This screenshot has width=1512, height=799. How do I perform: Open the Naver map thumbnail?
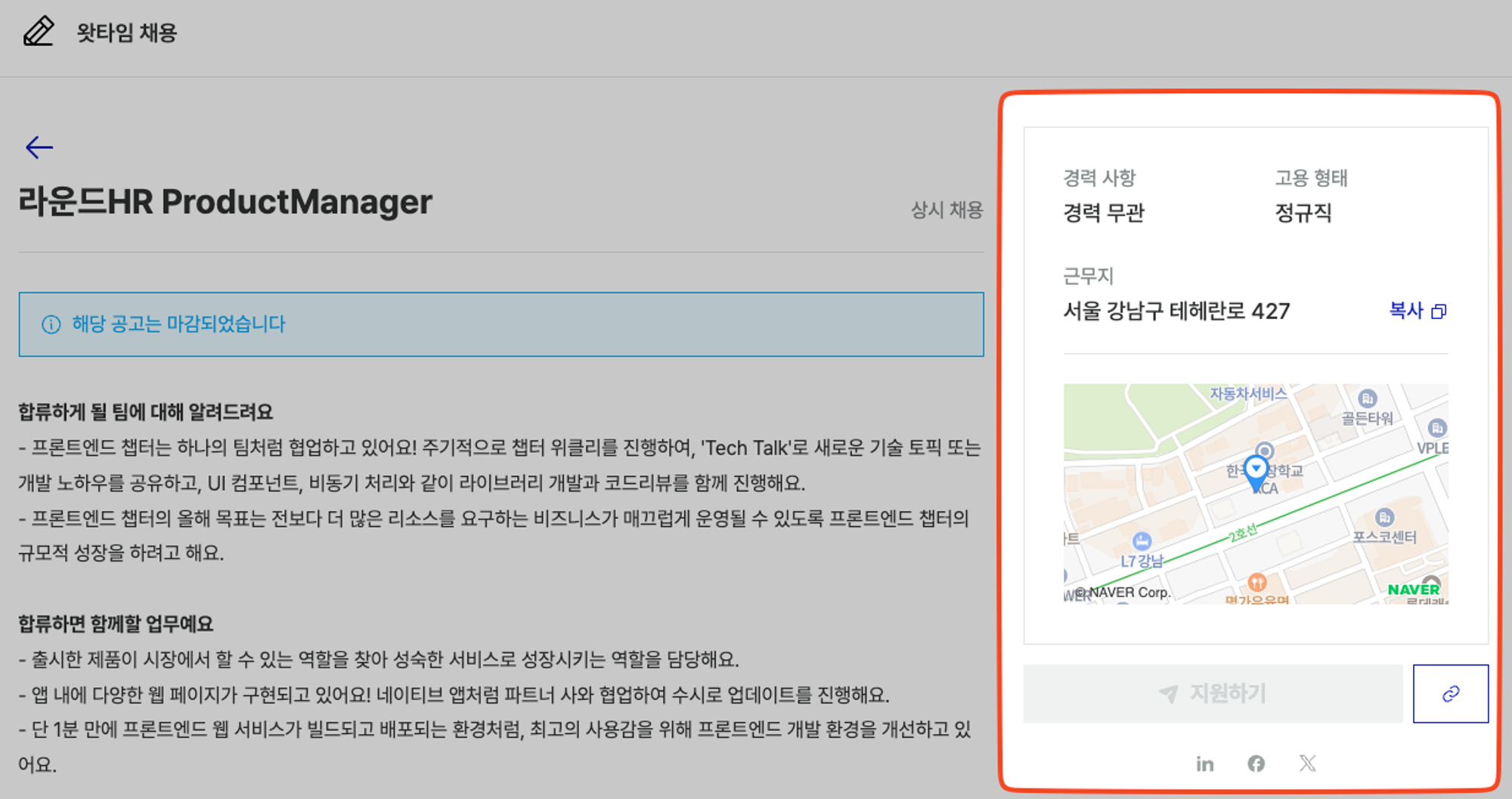tap(1256, 493)
